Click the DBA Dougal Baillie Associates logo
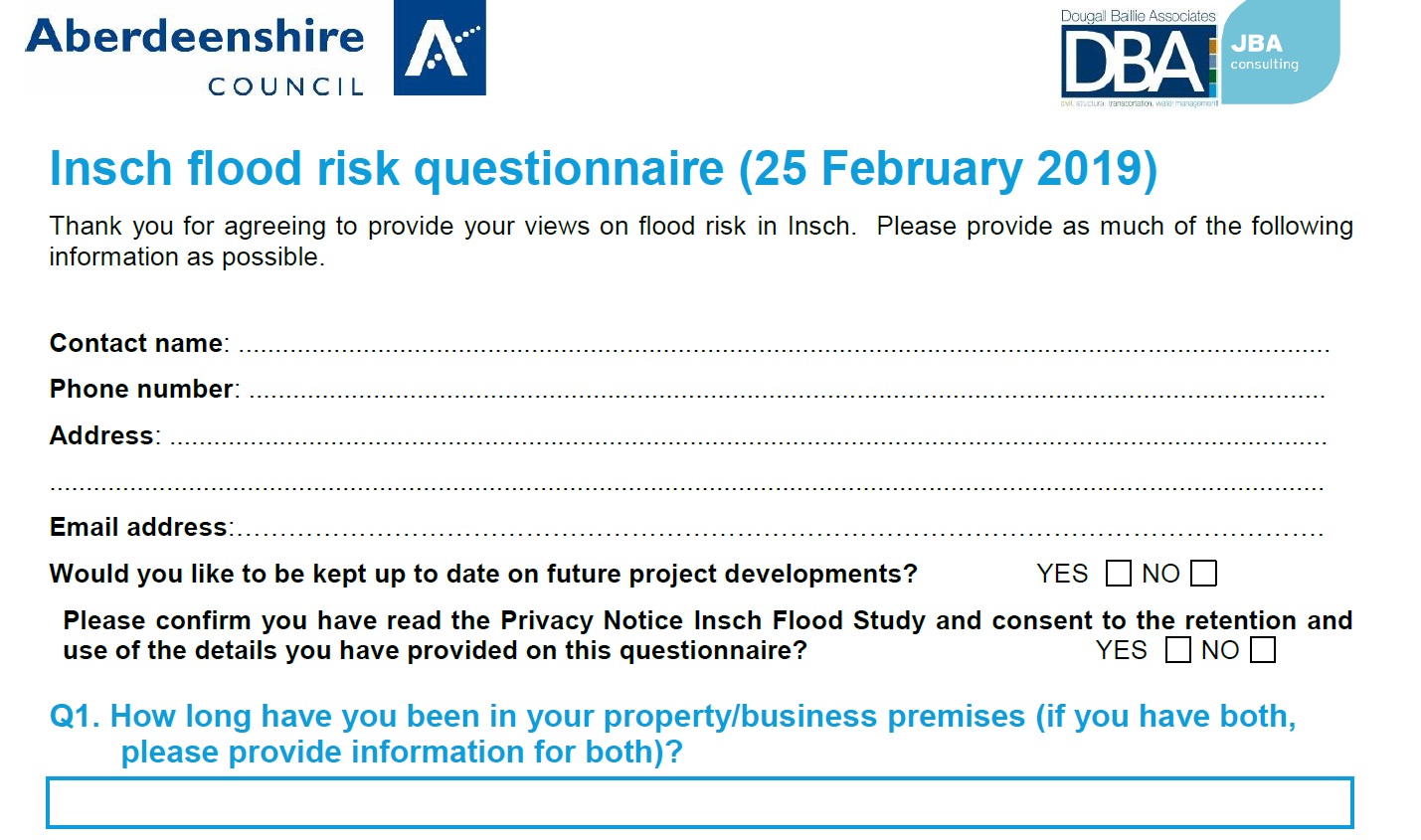 [x=1139, y=58]
